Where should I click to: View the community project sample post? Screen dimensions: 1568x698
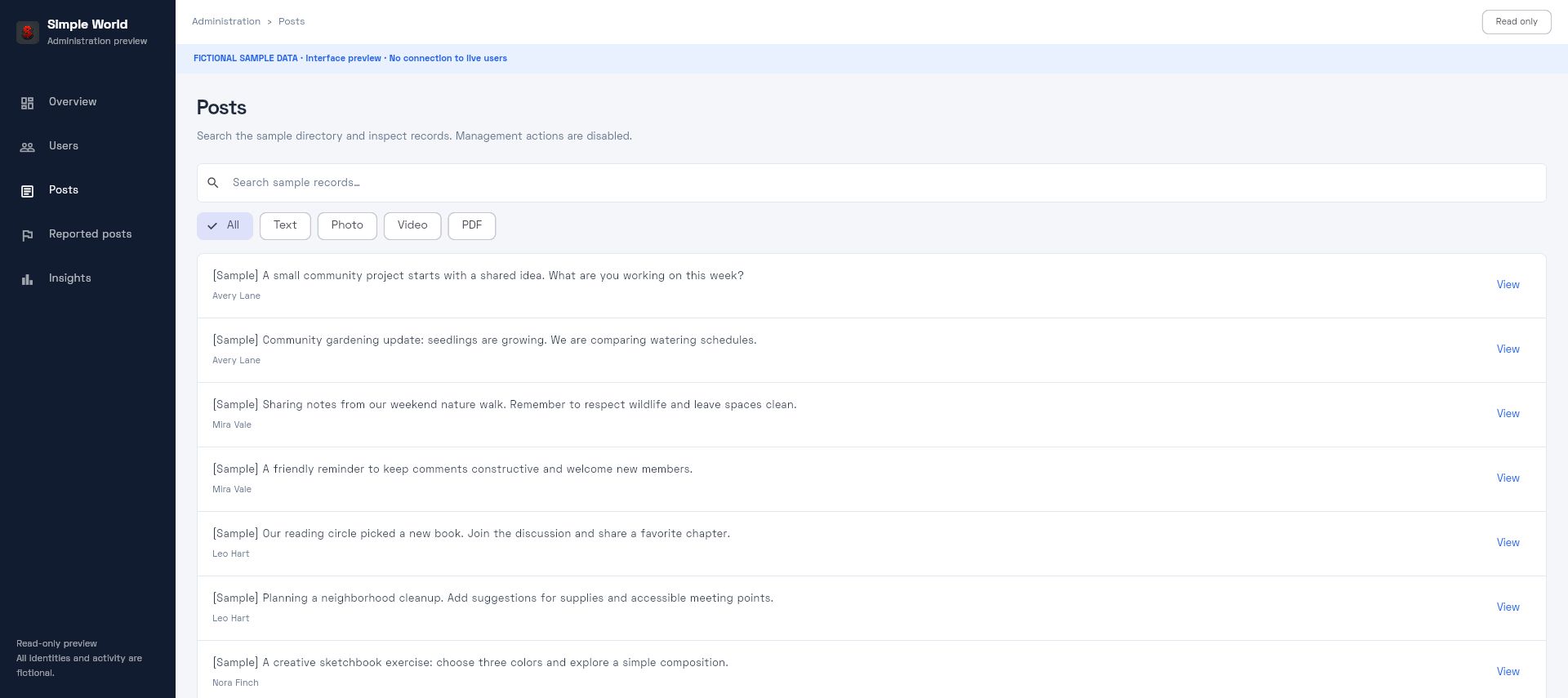tap(1508, 285)
